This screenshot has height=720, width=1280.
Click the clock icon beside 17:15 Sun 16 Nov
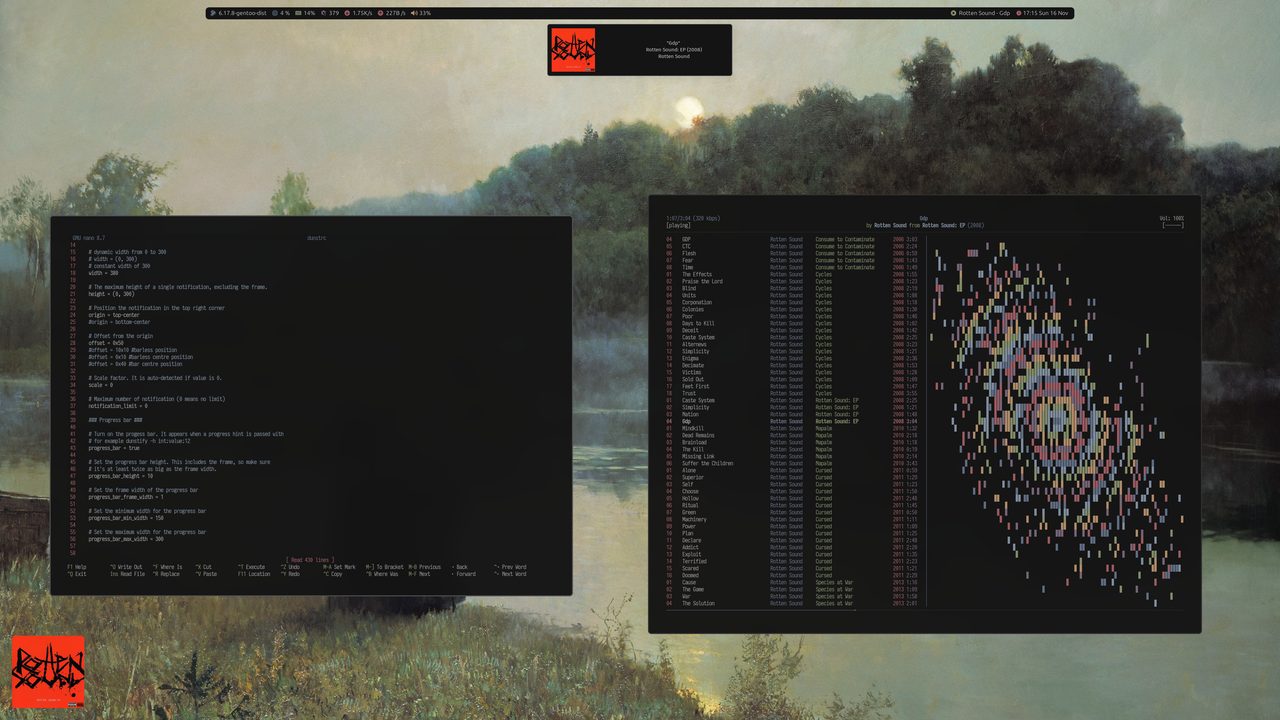(x=1019, y=13)
